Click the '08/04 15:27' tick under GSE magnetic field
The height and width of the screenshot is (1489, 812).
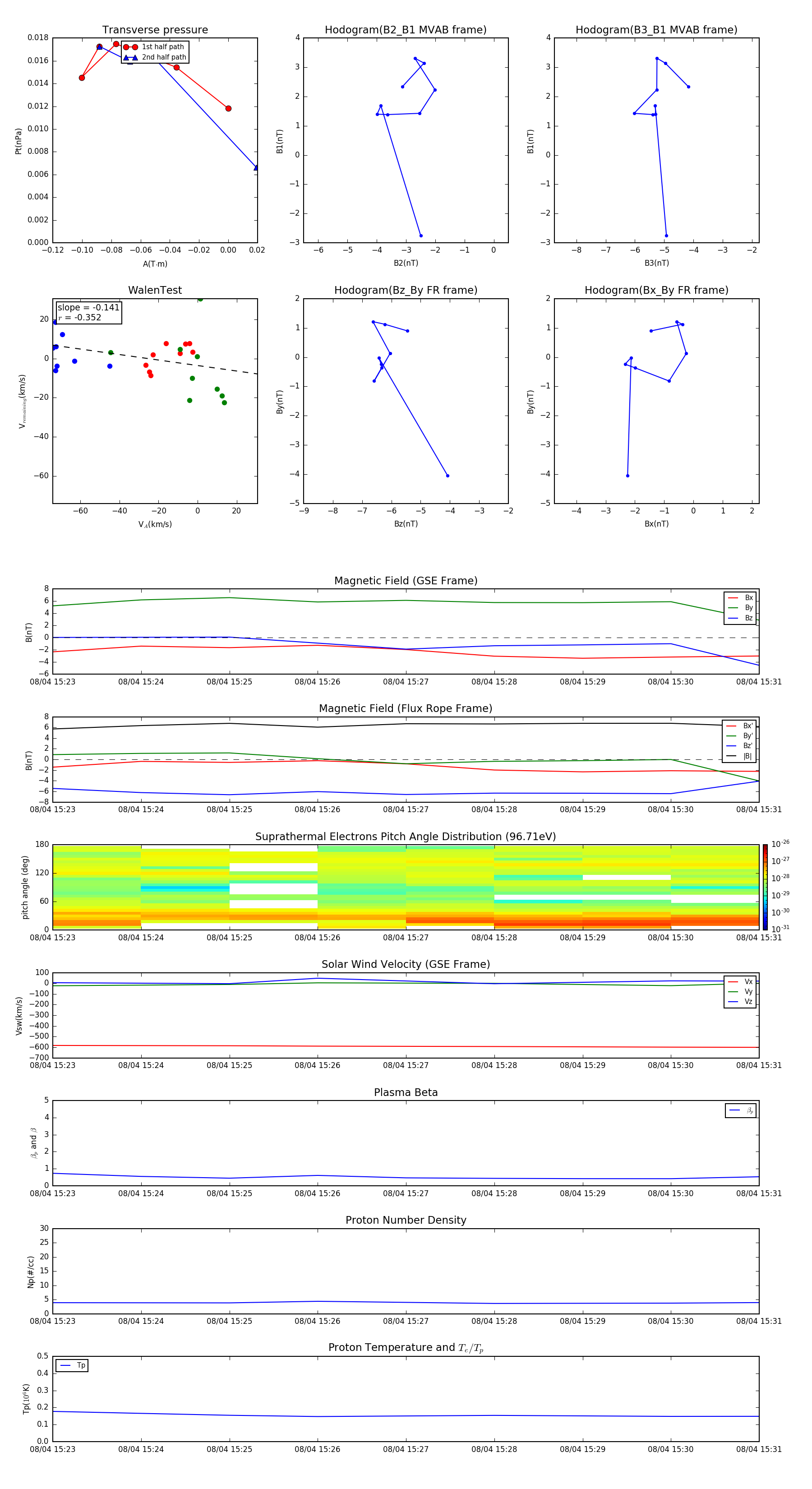(x=406, y=682)
